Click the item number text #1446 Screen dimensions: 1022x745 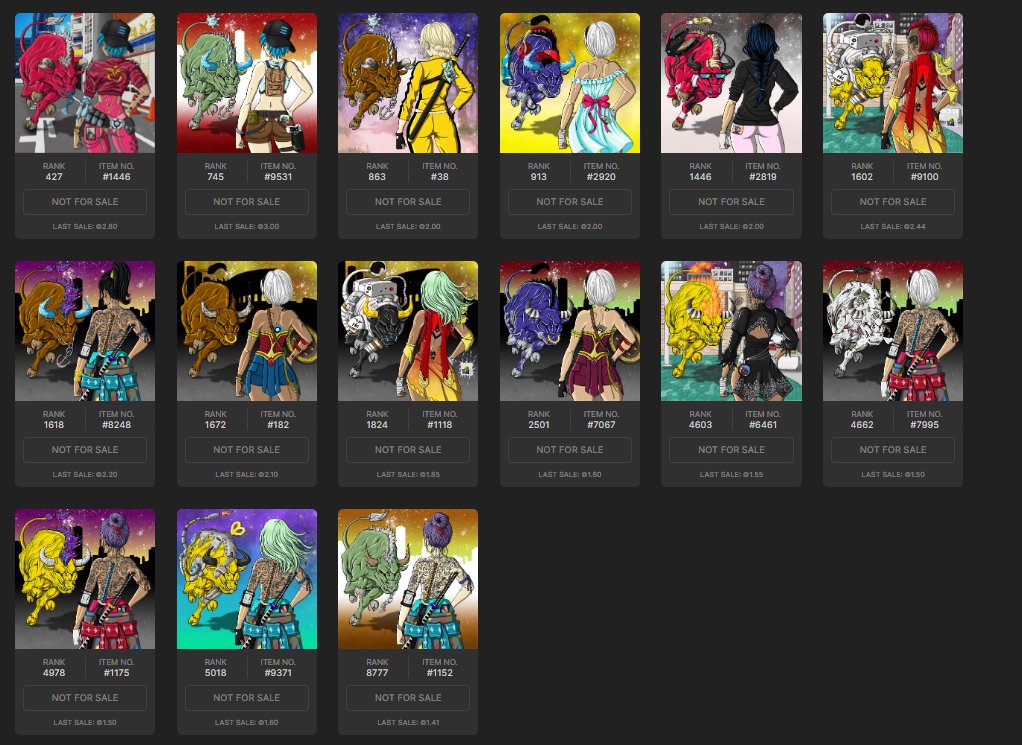117,177
